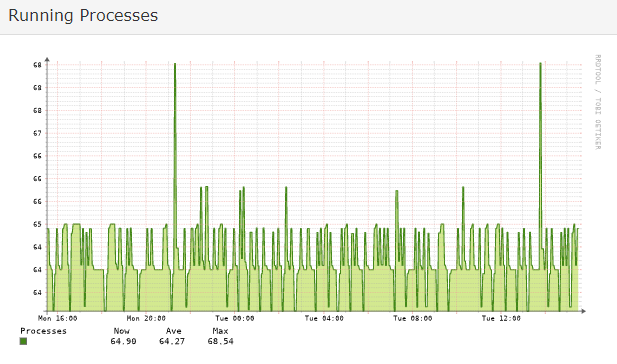Click the Tue 04:00 time axis label
This screenshot has height=364, width=617.
tap(324, 318)
